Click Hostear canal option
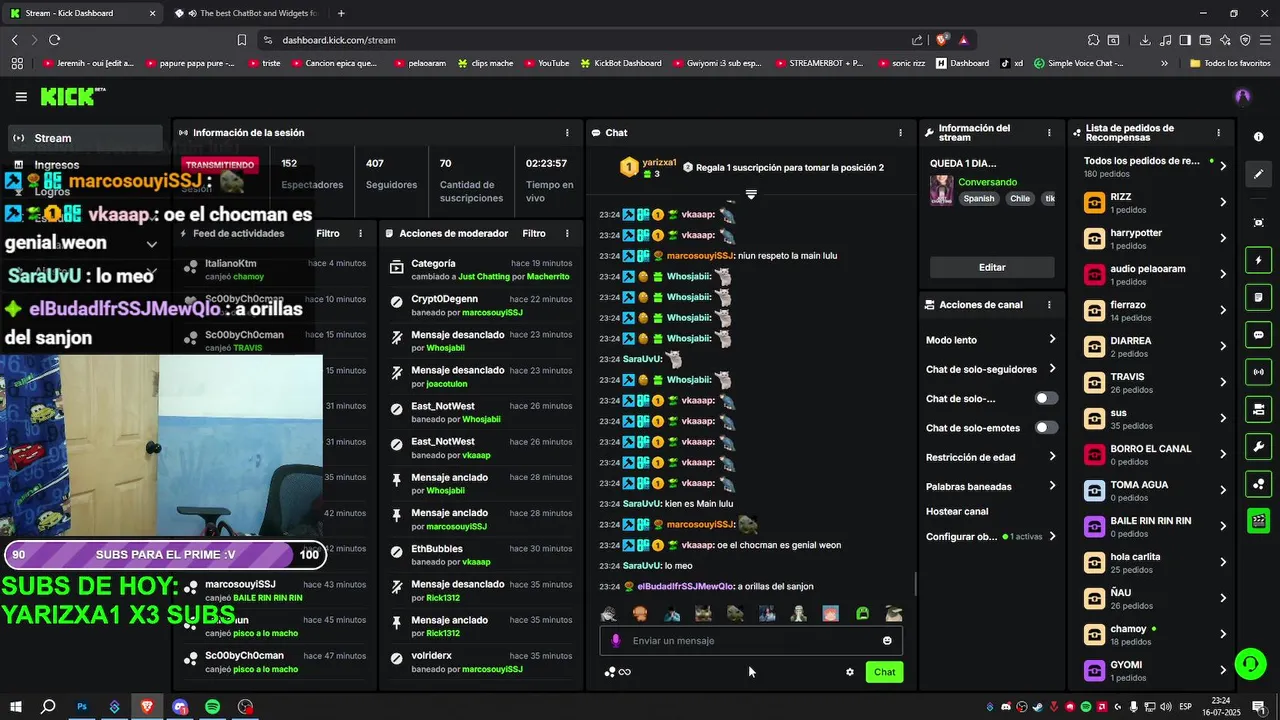The width and height of the screenshot is (1280, 720). (957, 511)
